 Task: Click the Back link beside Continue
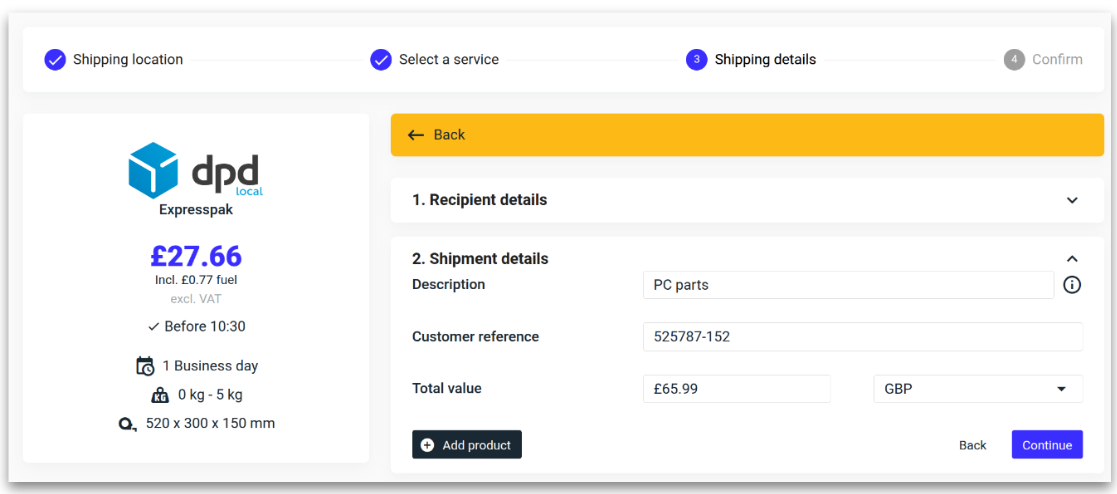(x=972, y=445)
